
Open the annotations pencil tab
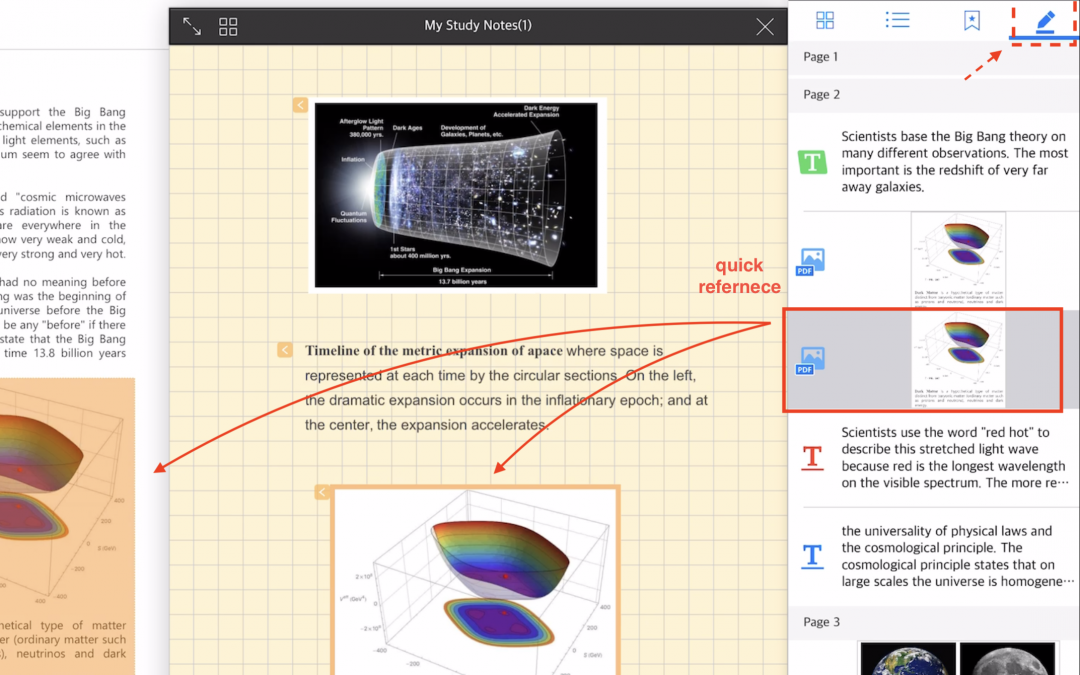[1045, 21]
